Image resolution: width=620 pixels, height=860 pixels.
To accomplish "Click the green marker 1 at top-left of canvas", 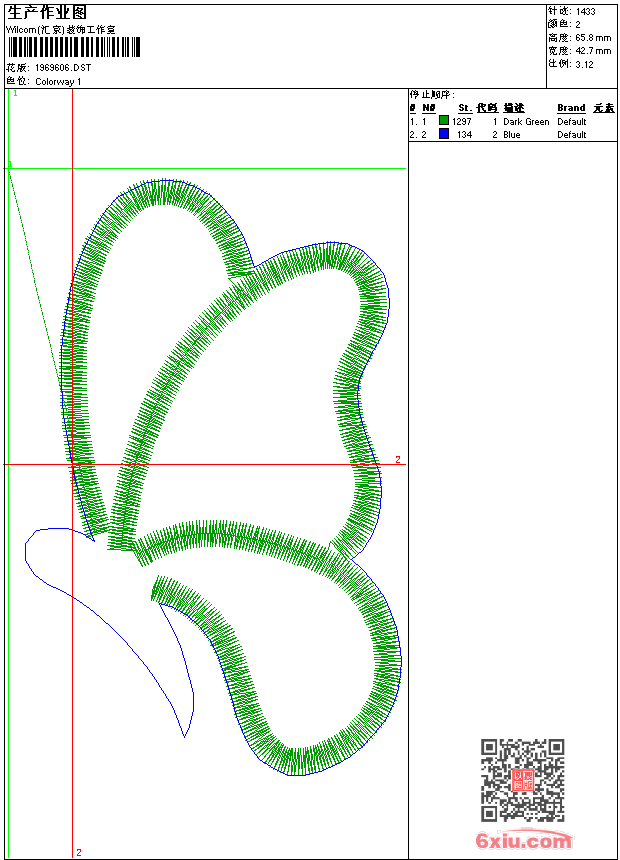I will click(15, 93).
